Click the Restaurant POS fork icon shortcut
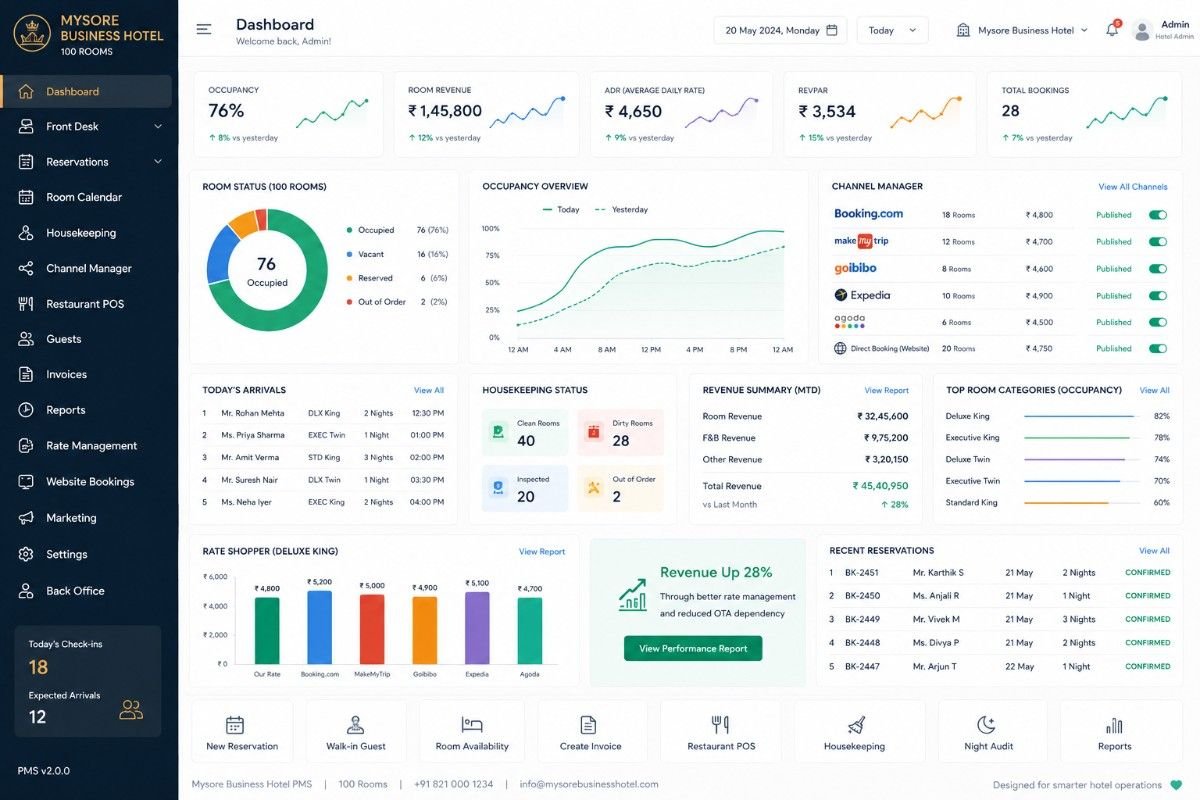The height and width of the screenshot is (800, 1200). [x=720, y=724]
